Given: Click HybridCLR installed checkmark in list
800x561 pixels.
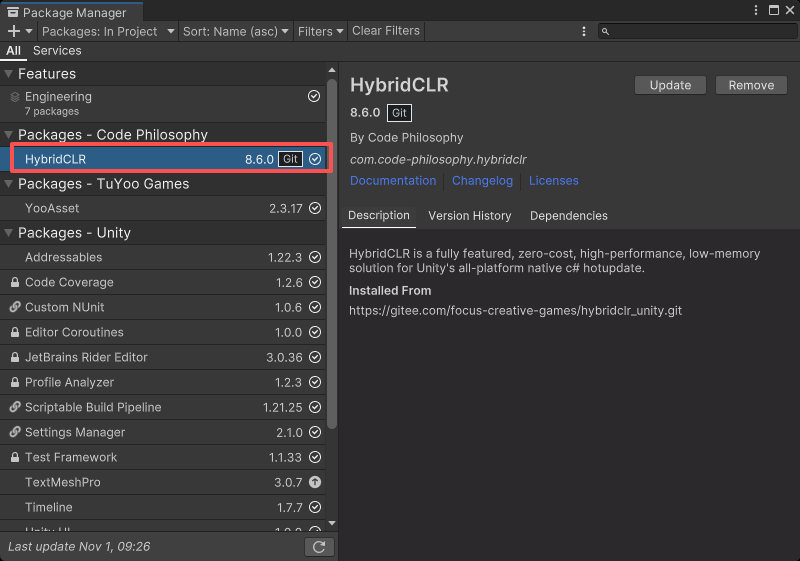Looking at the screenshot, I should (x=315, y=159).
